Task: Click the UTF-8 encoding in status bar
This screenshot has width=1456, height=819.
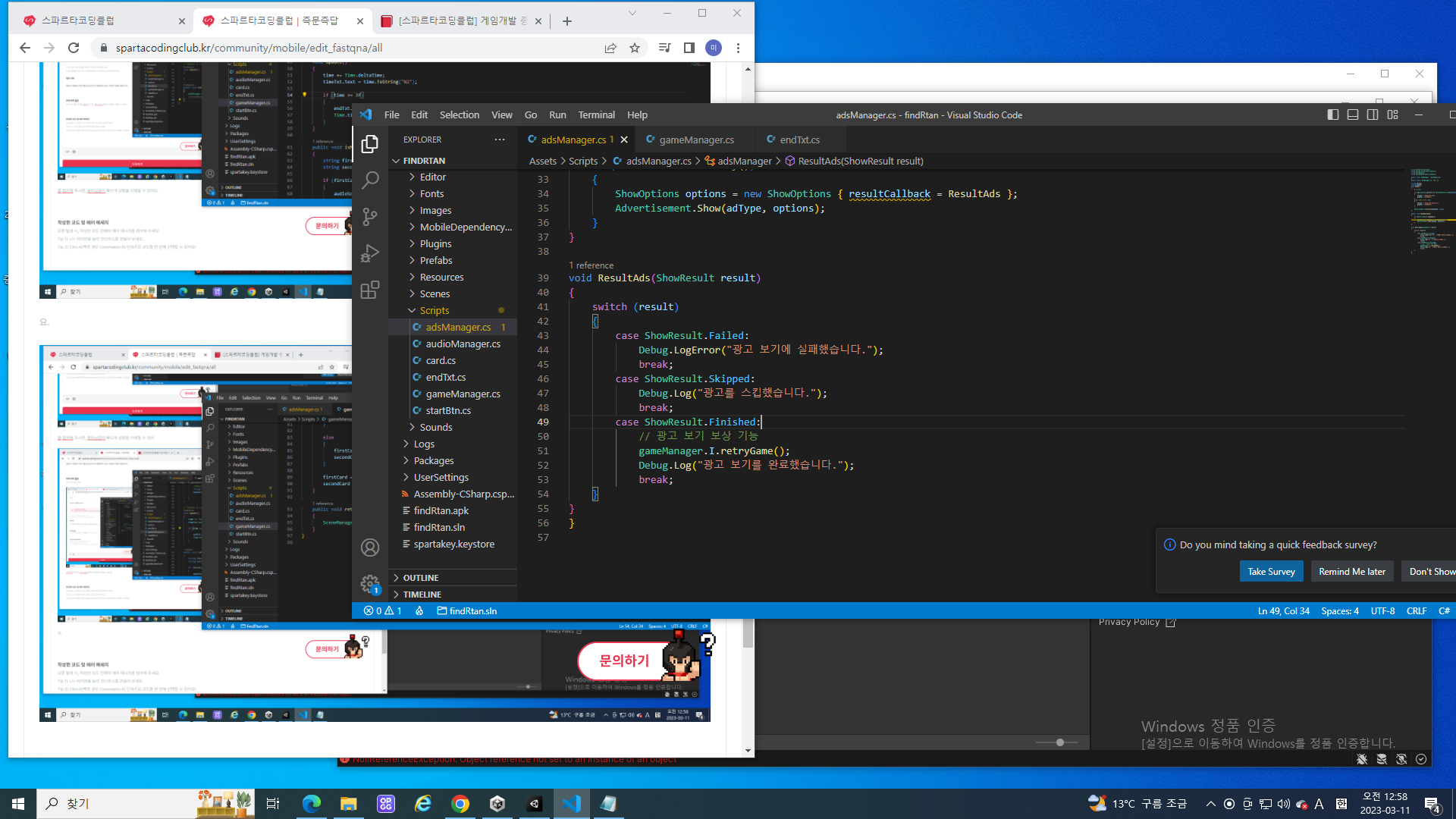Action: [x=1382, y=610]
